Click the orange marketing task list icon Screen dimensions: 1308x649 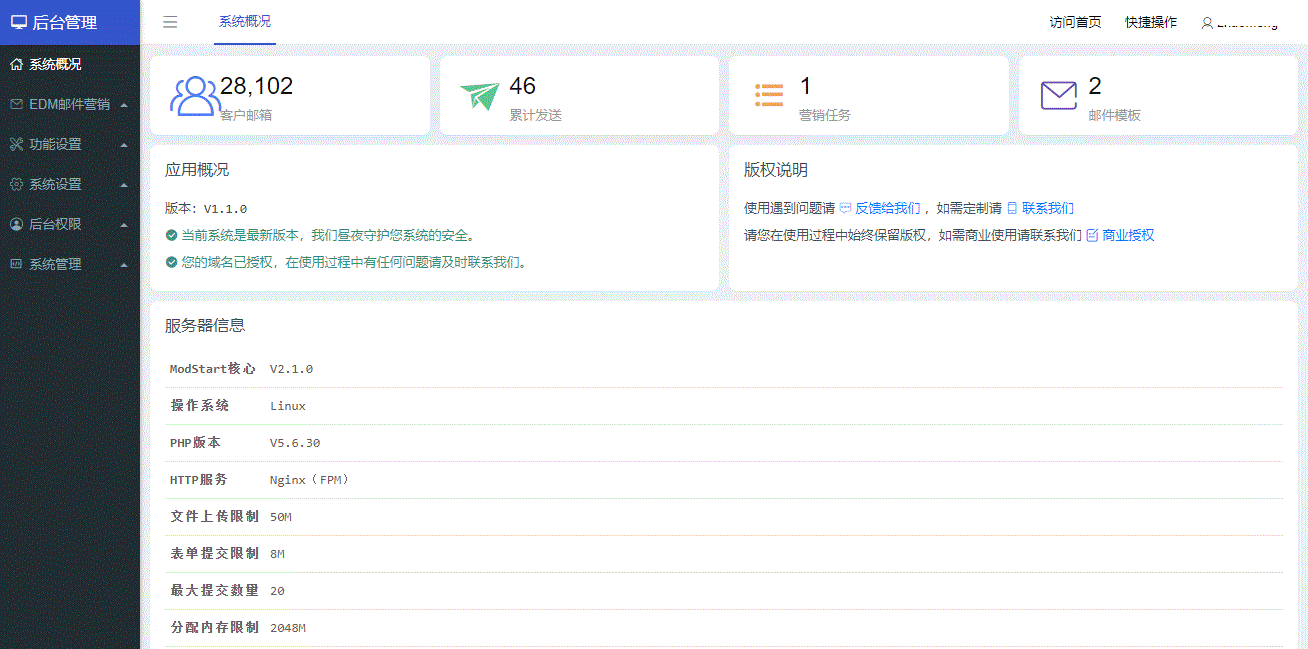[769, 95]
